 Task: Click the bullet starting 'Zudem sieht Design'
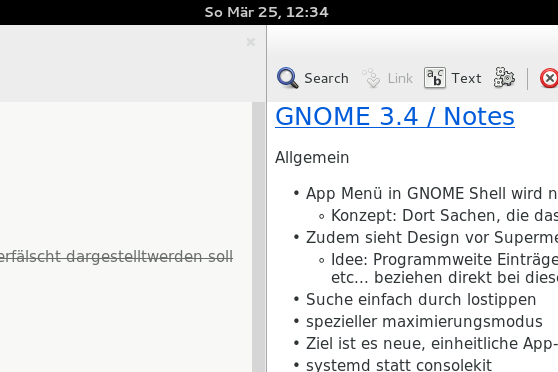432,237
